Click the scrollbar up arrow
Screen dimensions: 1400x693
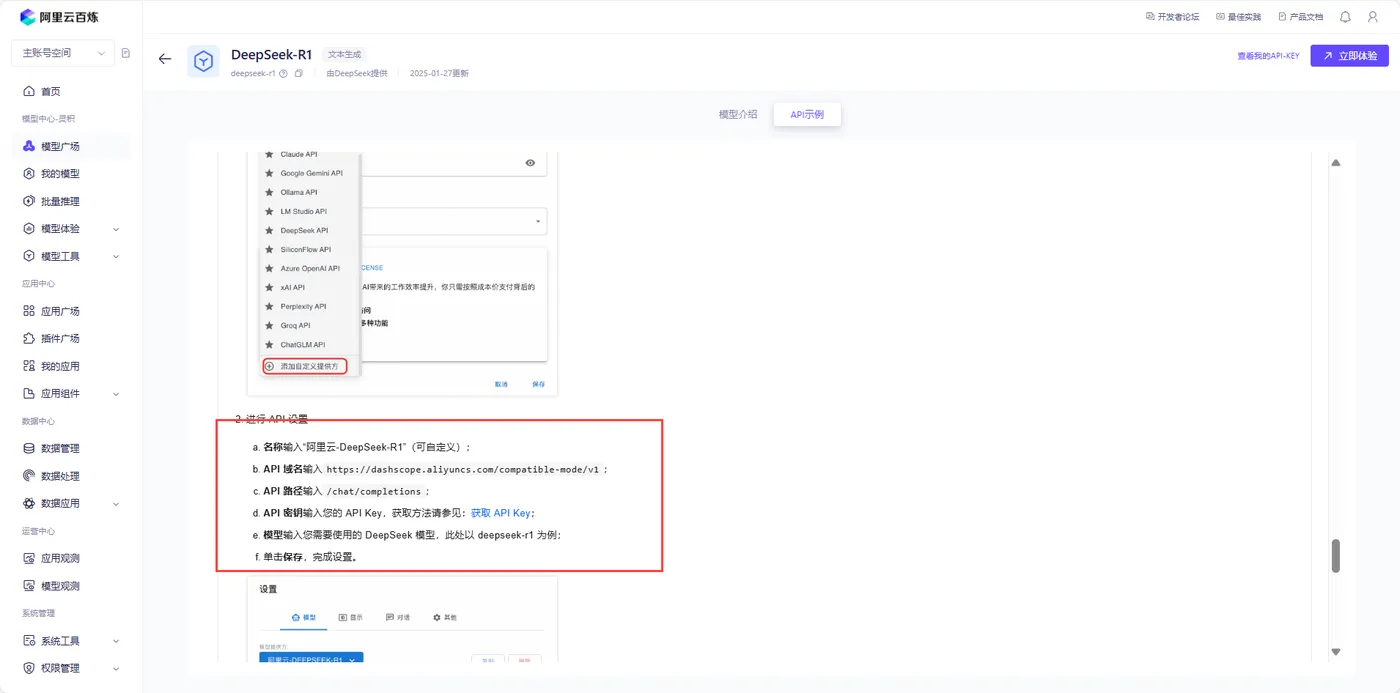1336,163
